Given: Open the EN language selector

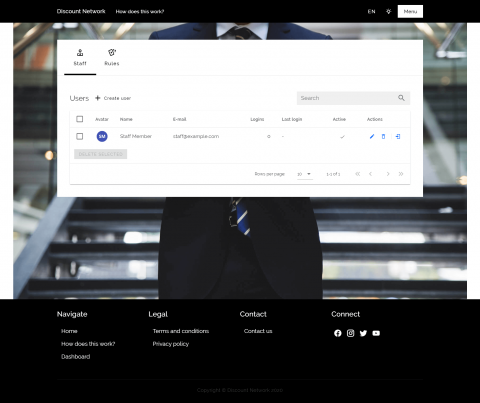Looking at the screenshot, I should [x=371, y=11].
